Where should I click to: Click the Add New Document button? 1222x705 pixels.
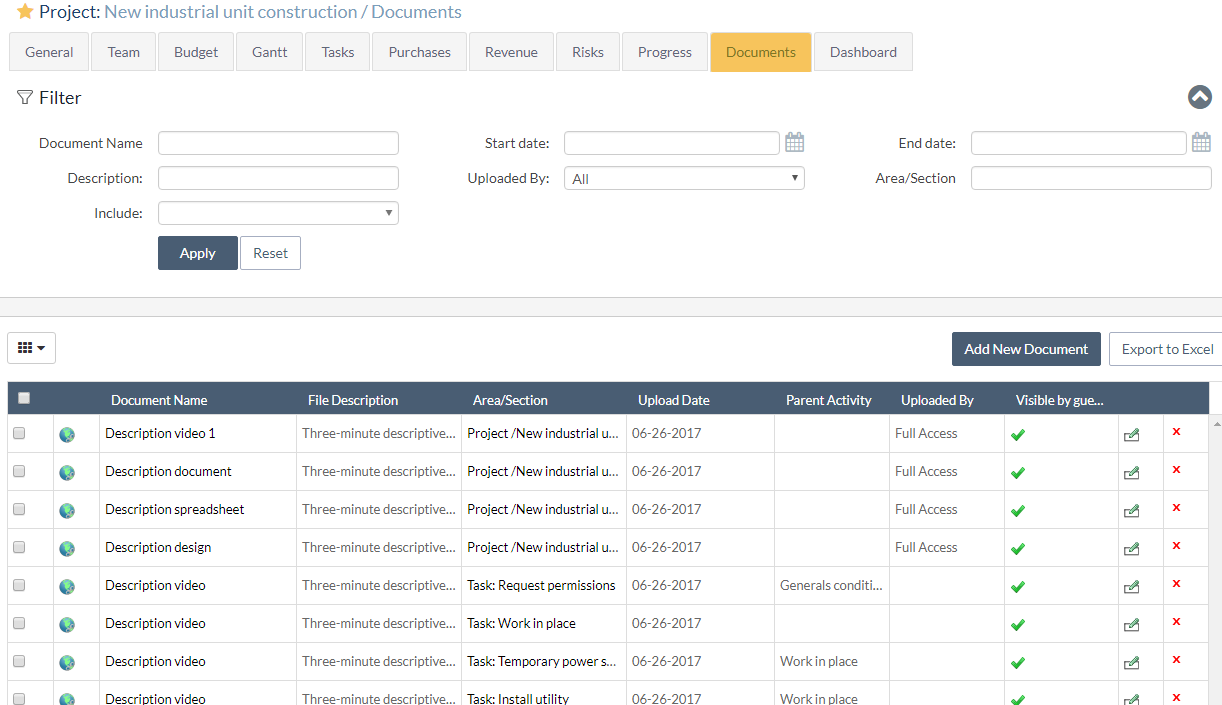click(x=1026, y=348)
